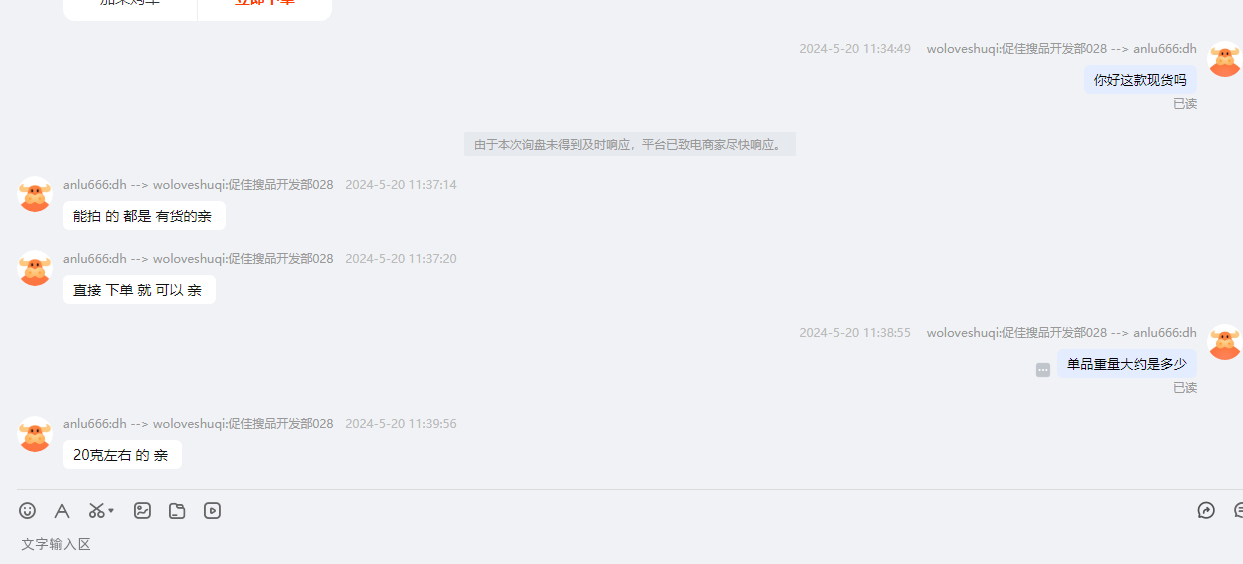Select the message bubble 直接 下单 就 可以 亲
Image resolution: width=1243 pixels, height=564 pixels.
139,290
